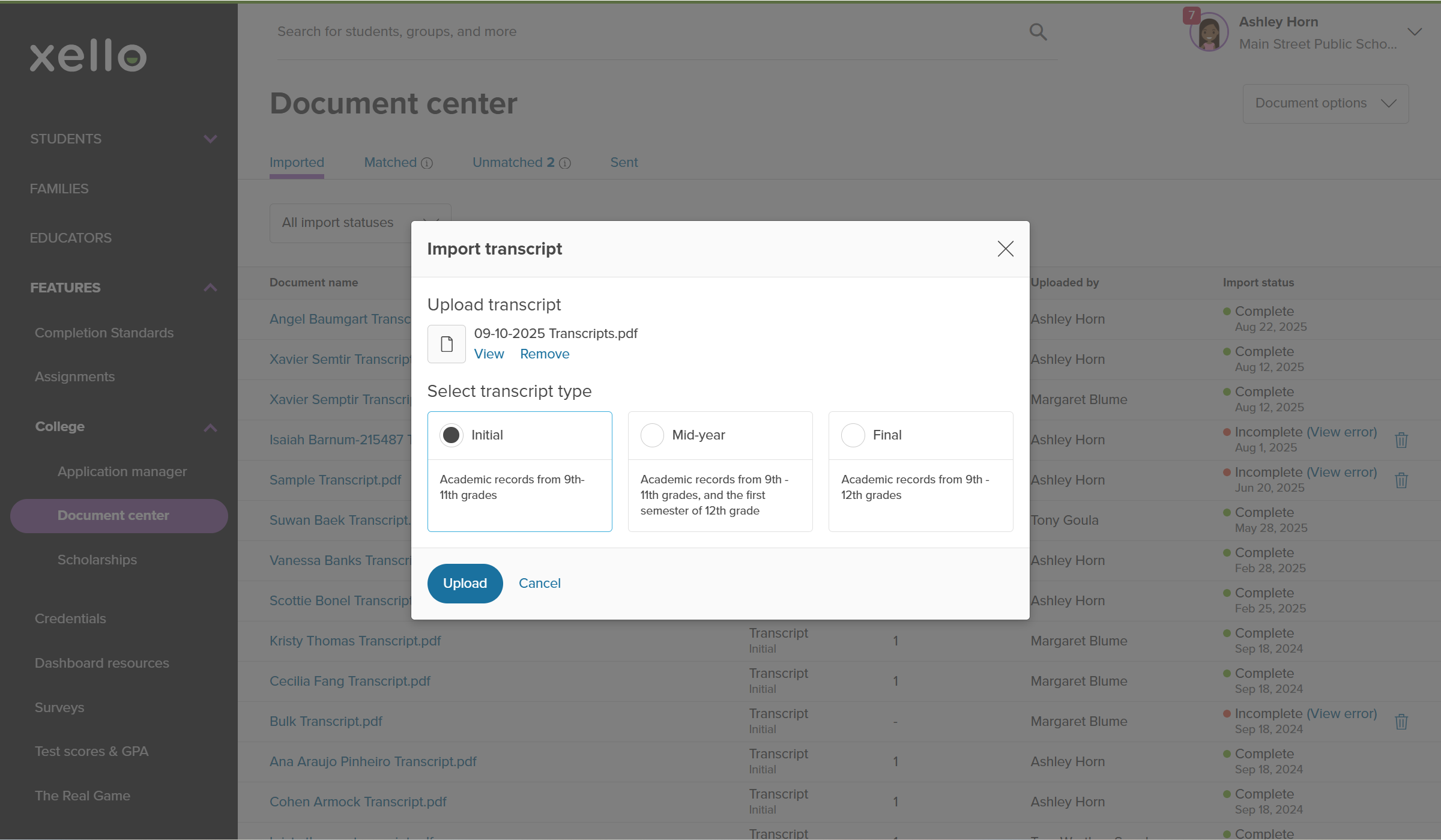This screenshot has width=1441, height=840.
Task: Open Suwan Baek transcript document
Action: 340,520
